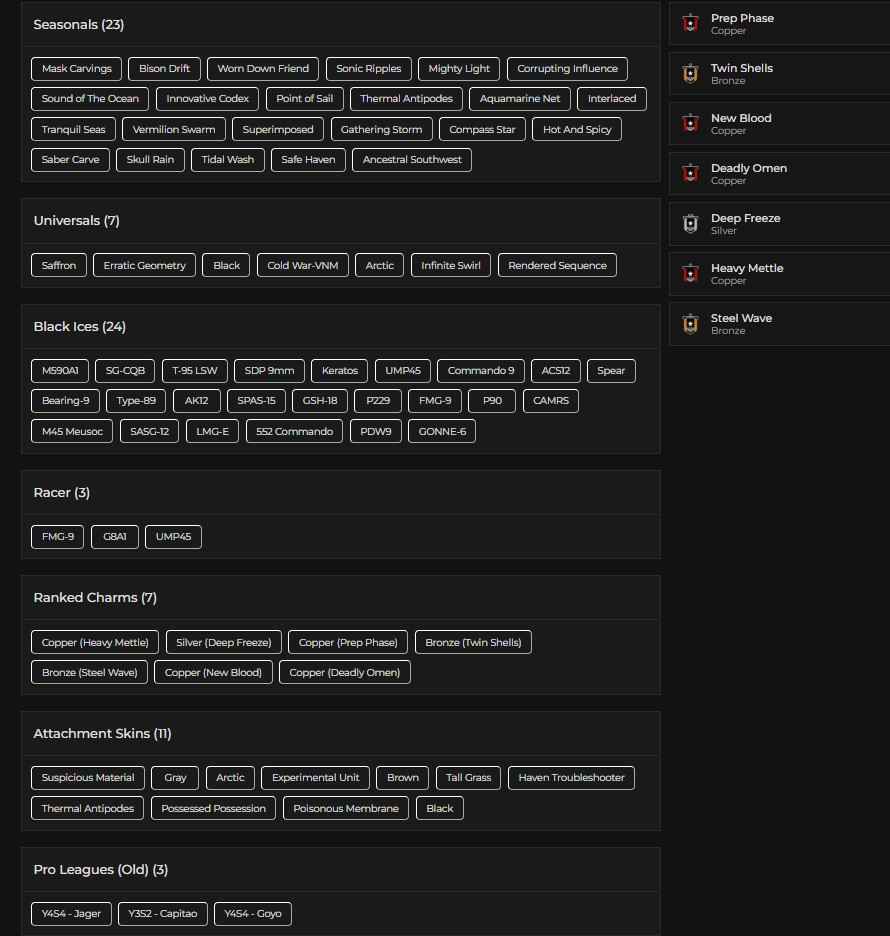This screenshot has width=890, height=936.
Task: Choose the Worn Down Friend tag
Action: point(263,69)
